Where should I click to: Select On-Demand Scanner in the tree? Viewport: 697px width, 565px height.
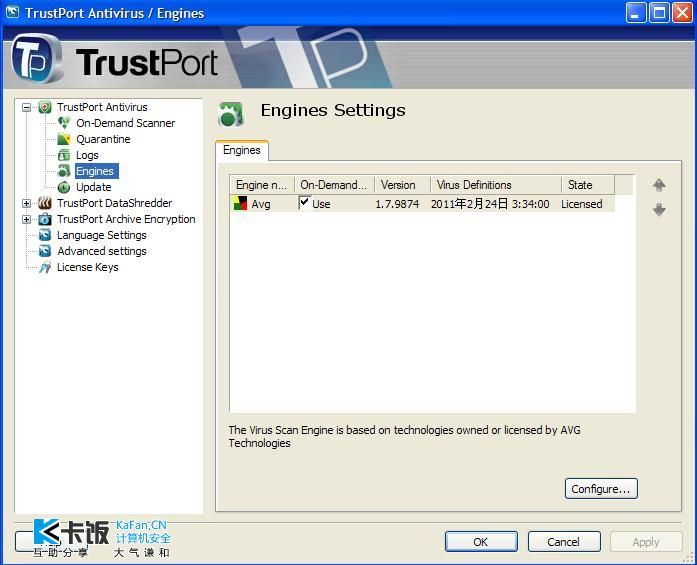(x=125, y=123)
